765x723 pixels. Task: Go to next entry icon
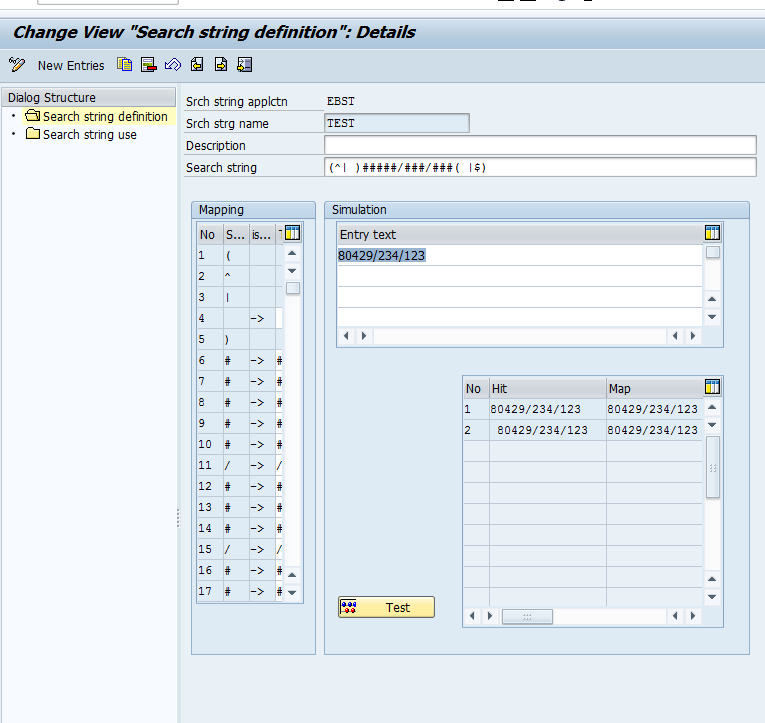[221, 64]
